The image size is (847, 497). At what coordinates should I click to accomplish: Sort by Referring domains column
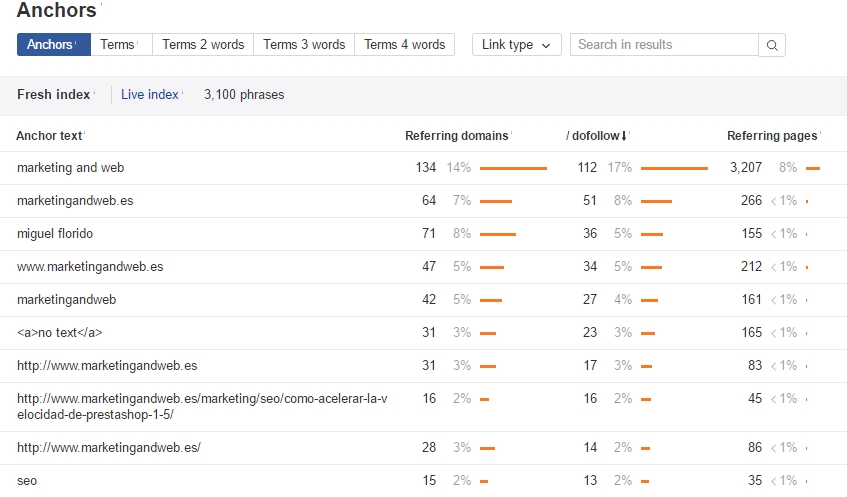[x=456, y=136]
